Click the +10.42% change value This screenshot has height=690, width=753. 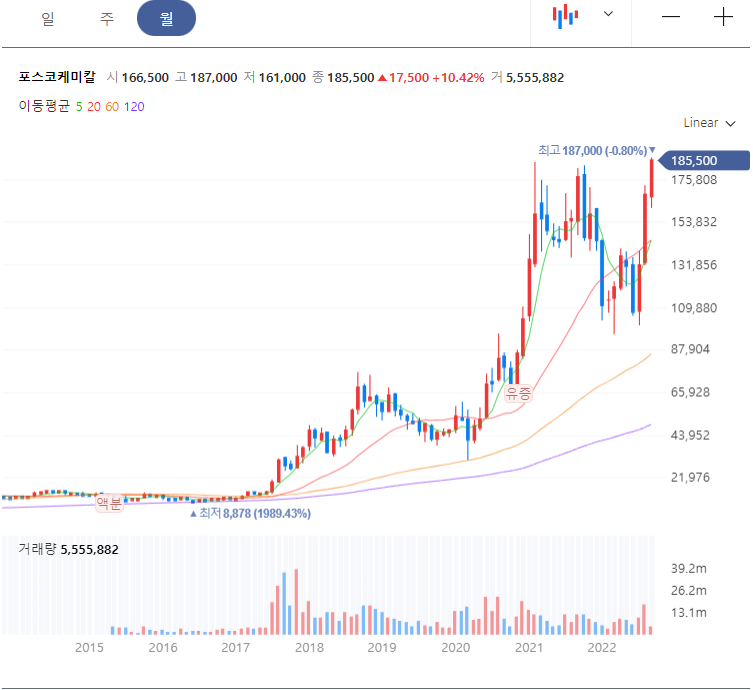458,78
